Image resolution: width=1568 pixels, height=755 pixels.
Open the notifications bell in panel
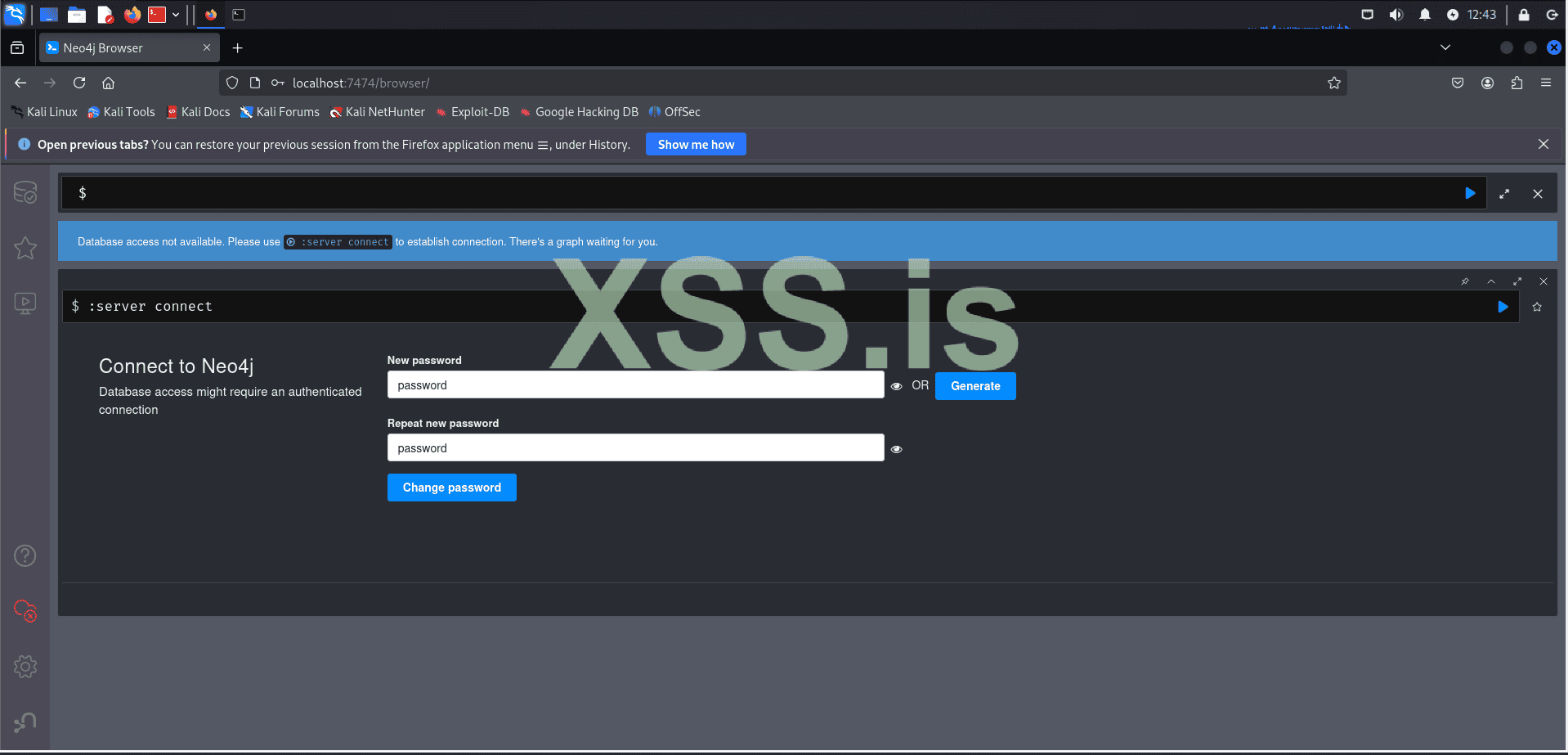coord(1425,15)
